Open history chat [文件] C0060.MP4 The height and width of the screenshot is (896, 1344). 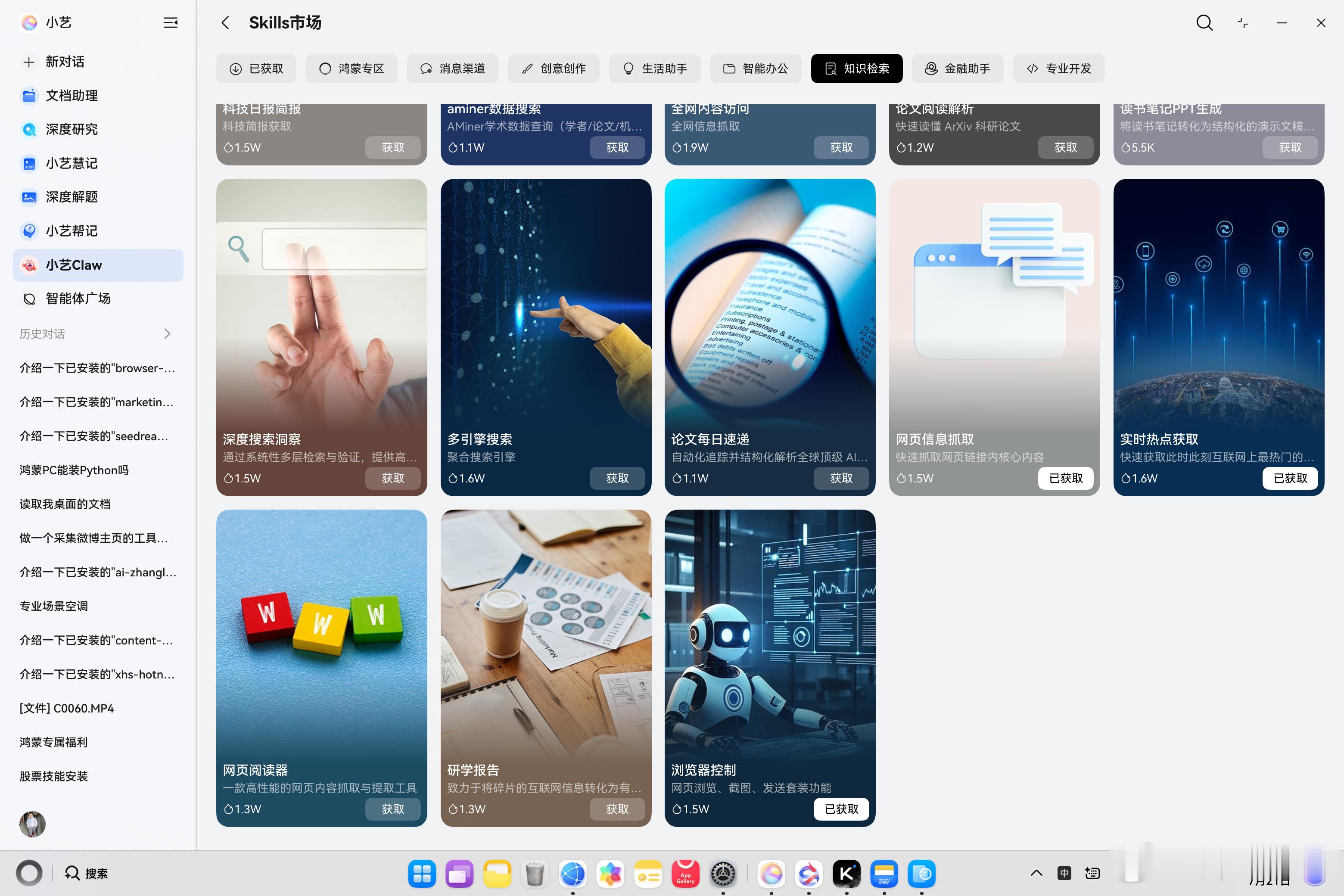pos(67,708)
